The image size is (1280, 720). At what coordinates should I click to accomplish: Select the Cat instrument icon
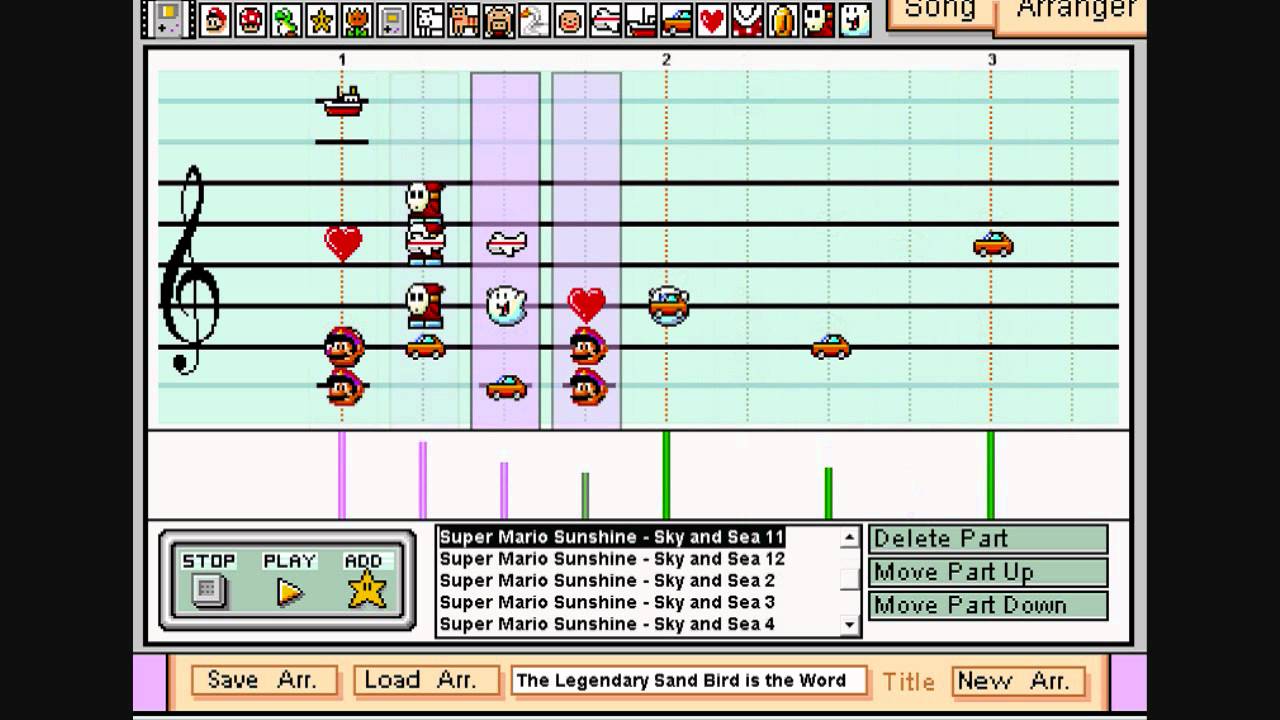click(x=463, y=20)
